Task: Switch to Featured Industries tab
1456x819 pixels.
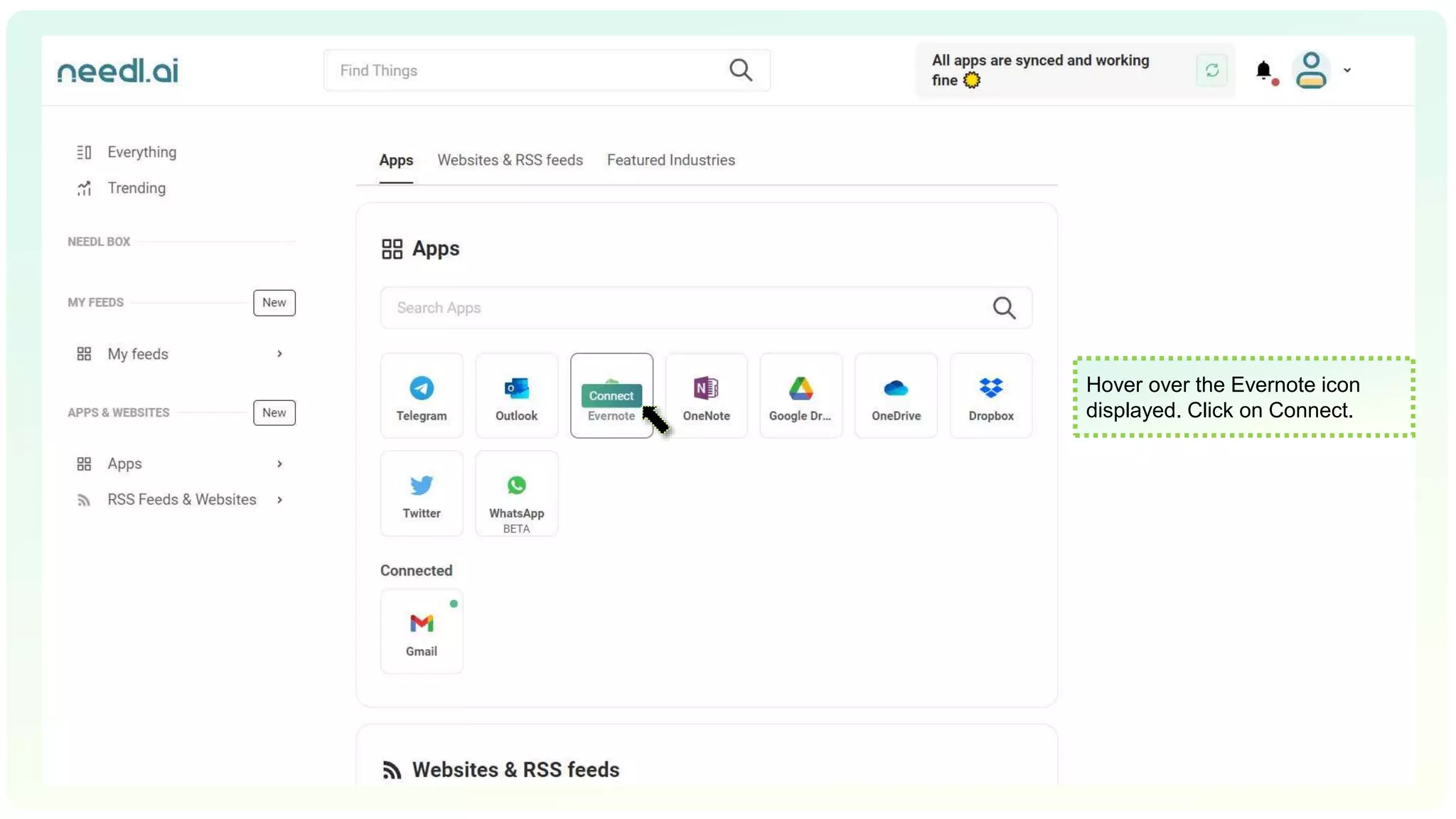Action: (670, 161)
